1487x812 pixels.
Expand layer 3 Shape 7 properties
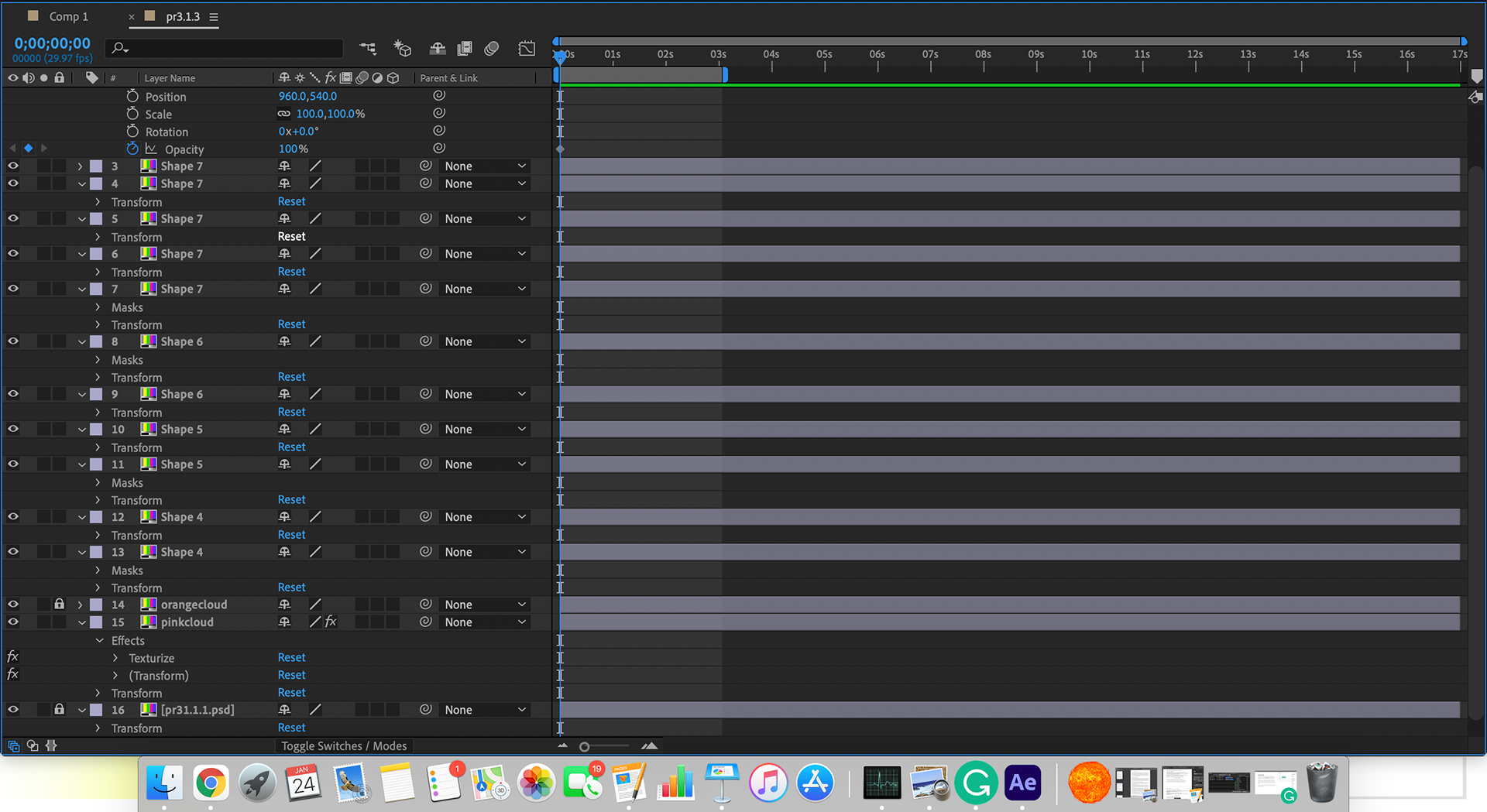(x=80, y=166)
